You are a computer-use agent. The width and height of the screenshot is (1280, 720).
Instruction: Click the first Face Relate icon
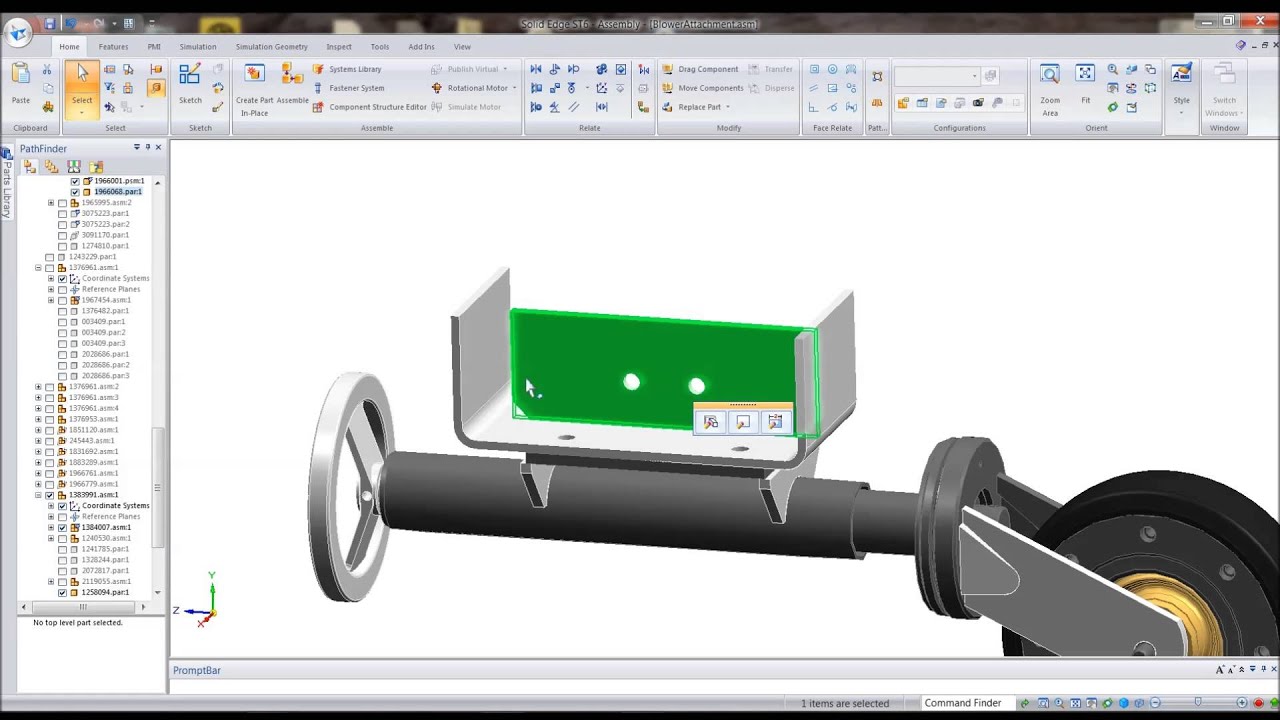click(x=814, y=69)
